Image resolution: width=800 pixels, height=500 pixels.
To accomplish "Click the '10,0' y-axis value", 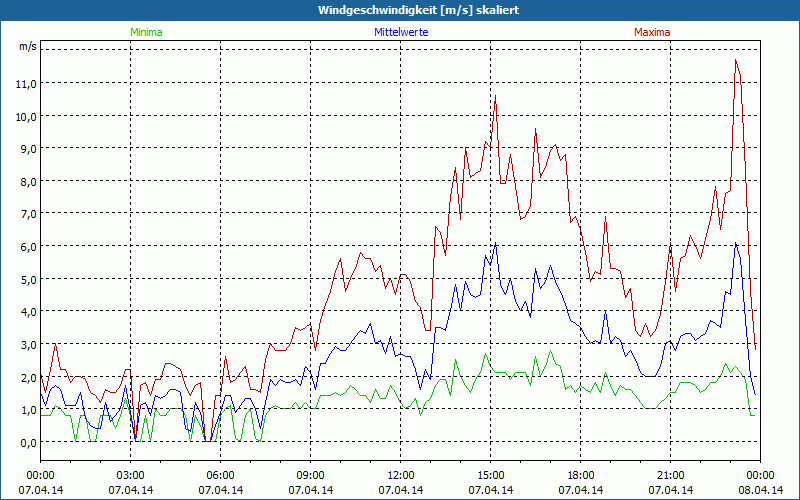I will coord(26,116).
